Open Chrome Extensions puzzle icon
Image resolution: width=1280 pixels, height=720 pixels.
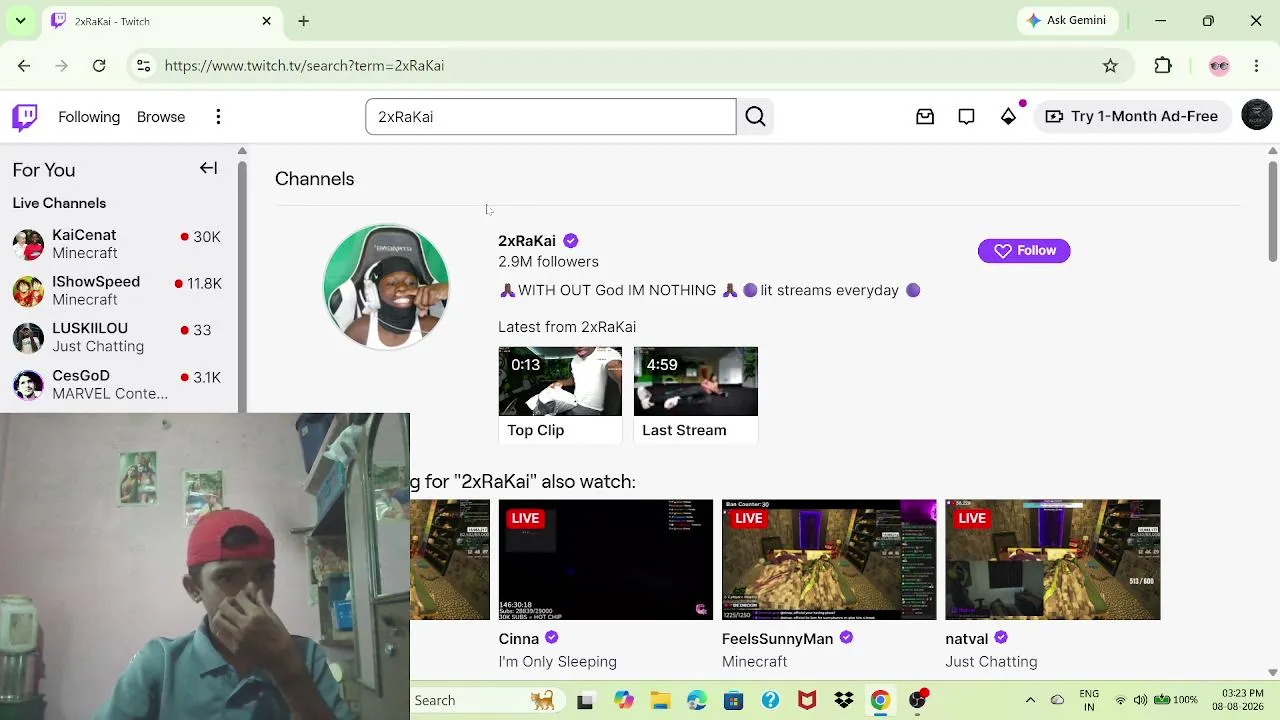[1163, 66]
